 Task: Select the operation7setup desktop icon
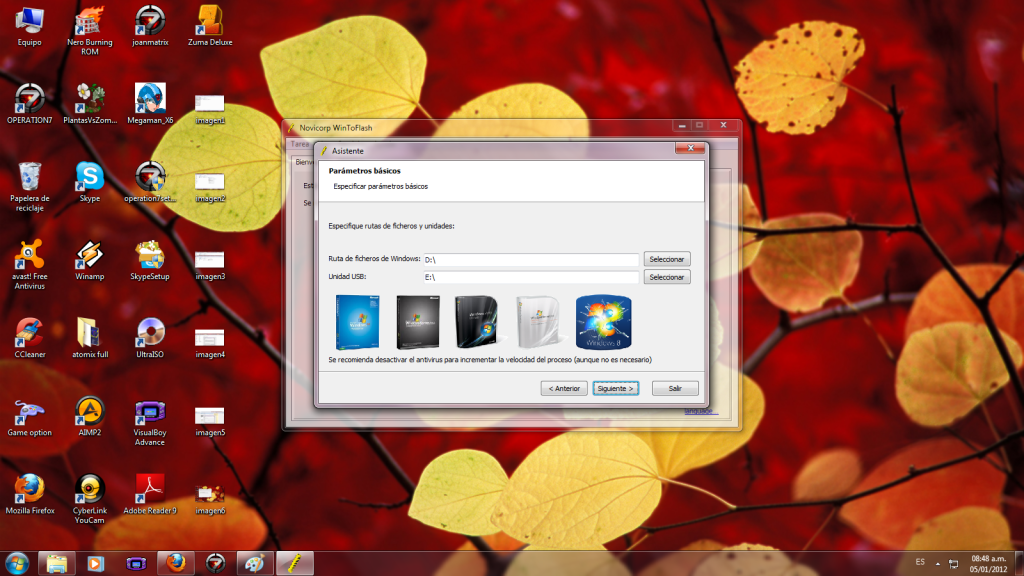pyautogui.click(x=150, y=182)
